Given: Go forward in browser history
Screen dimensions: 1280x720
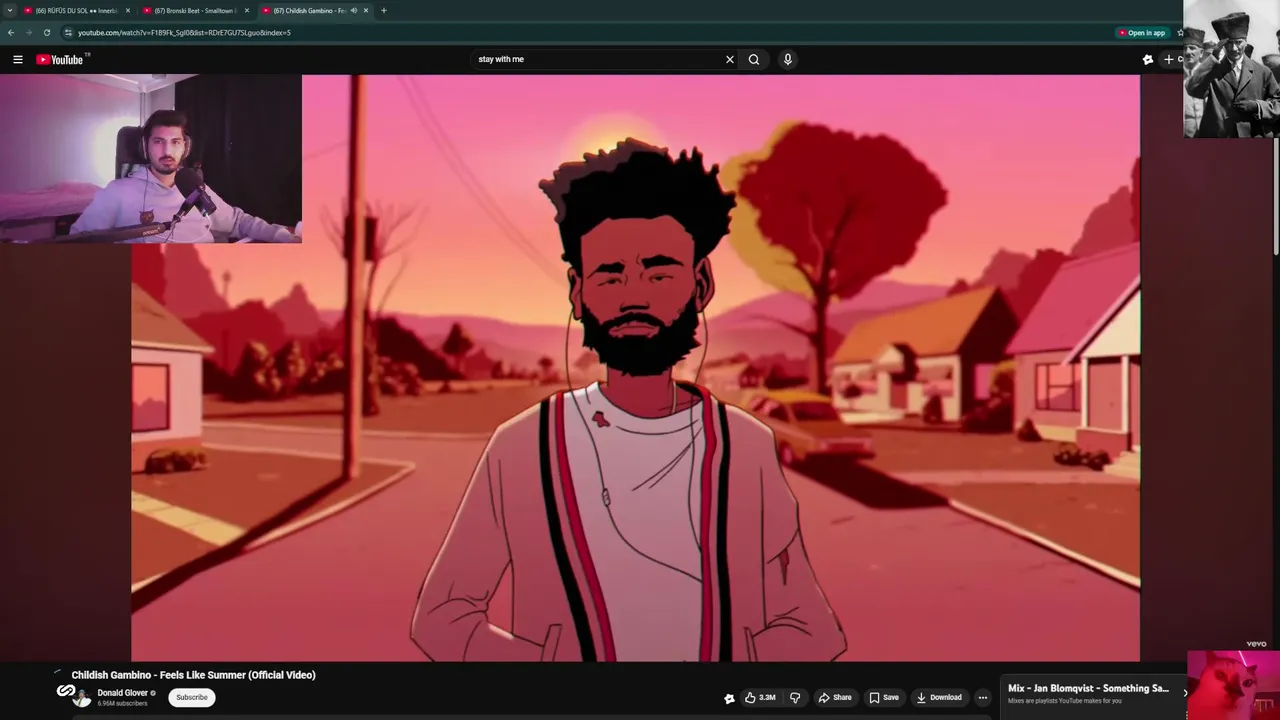Looking at the screenshot, I should pos(28,32).
